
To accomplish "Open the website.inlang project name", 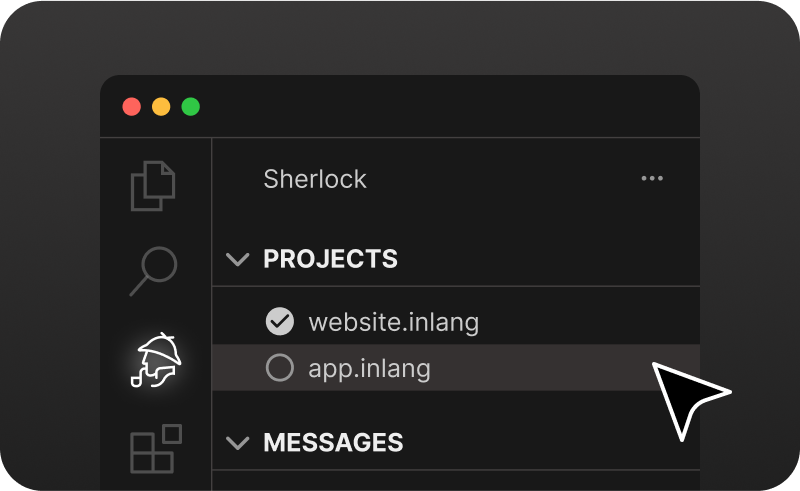I will pyautogui.click(x=393, y=322).
